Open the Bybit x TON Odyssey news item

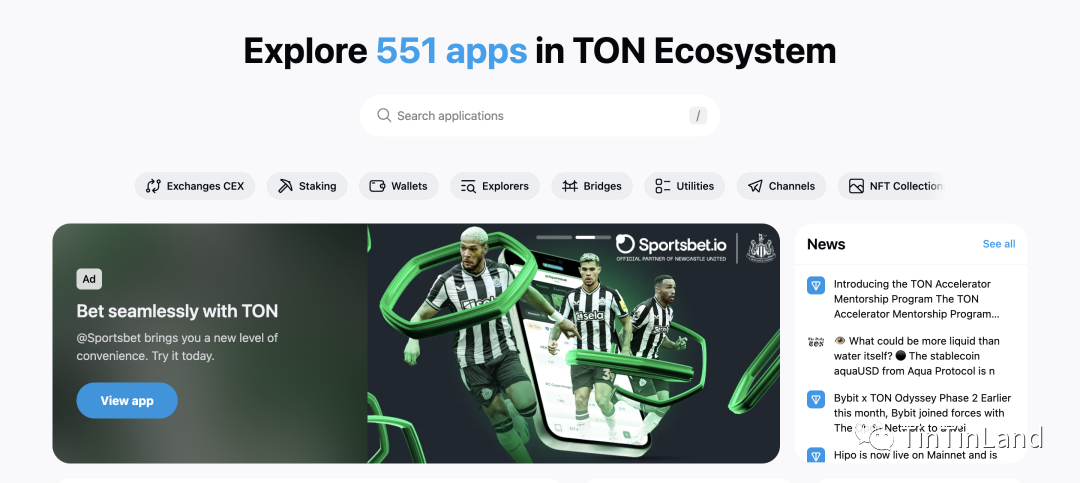(x=911, y=413)
